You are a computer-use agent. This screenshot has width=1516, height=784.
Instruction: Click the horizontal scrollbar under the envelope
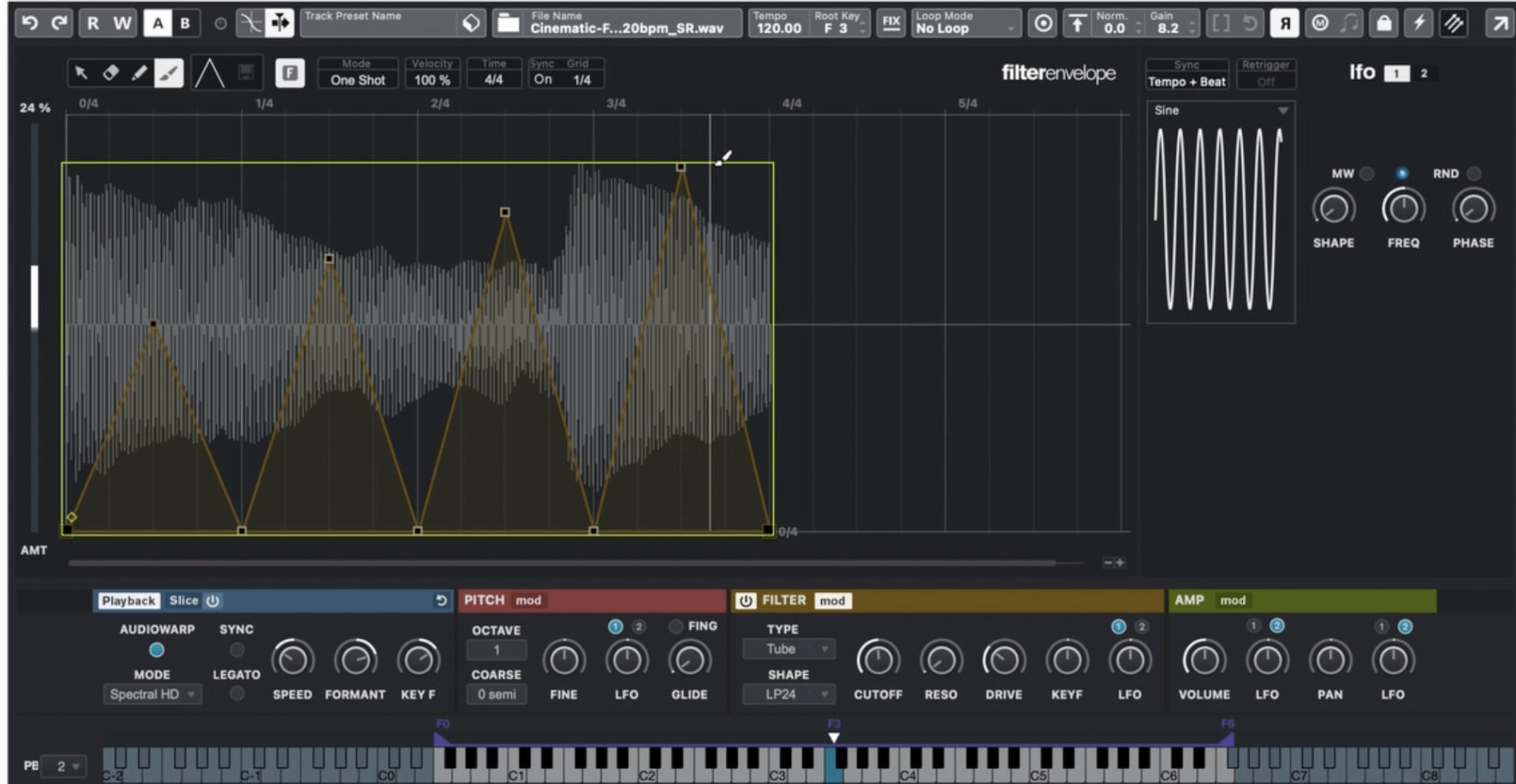click(x=561, y=563)
